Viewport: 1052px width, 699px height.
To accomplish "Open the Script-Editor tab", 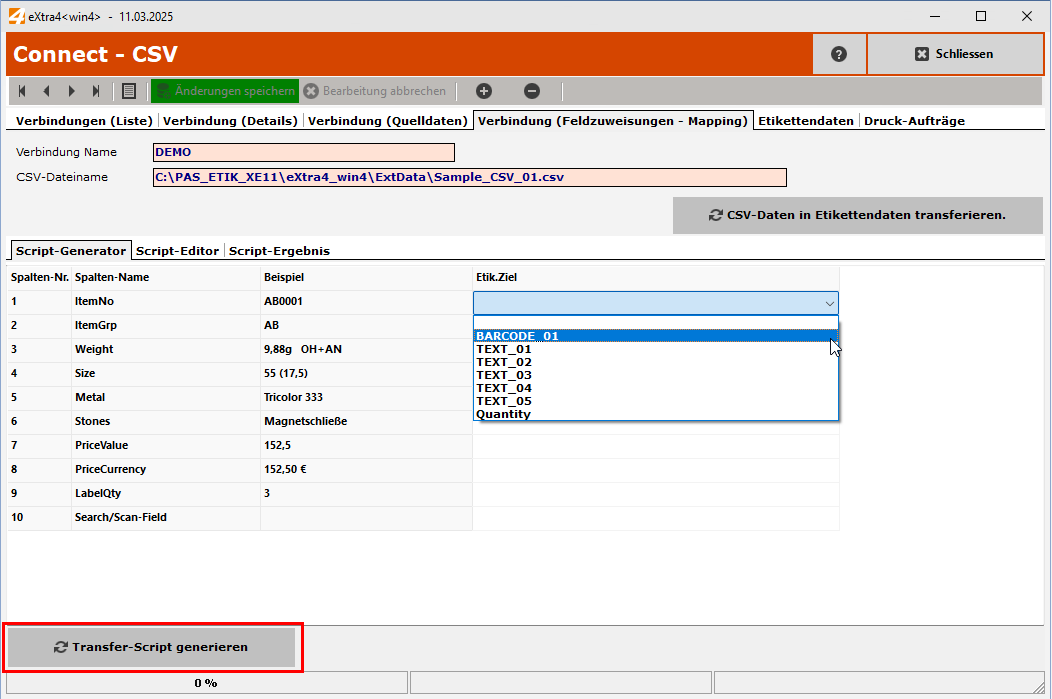I will pyautogui.click(x=177, y=250).
